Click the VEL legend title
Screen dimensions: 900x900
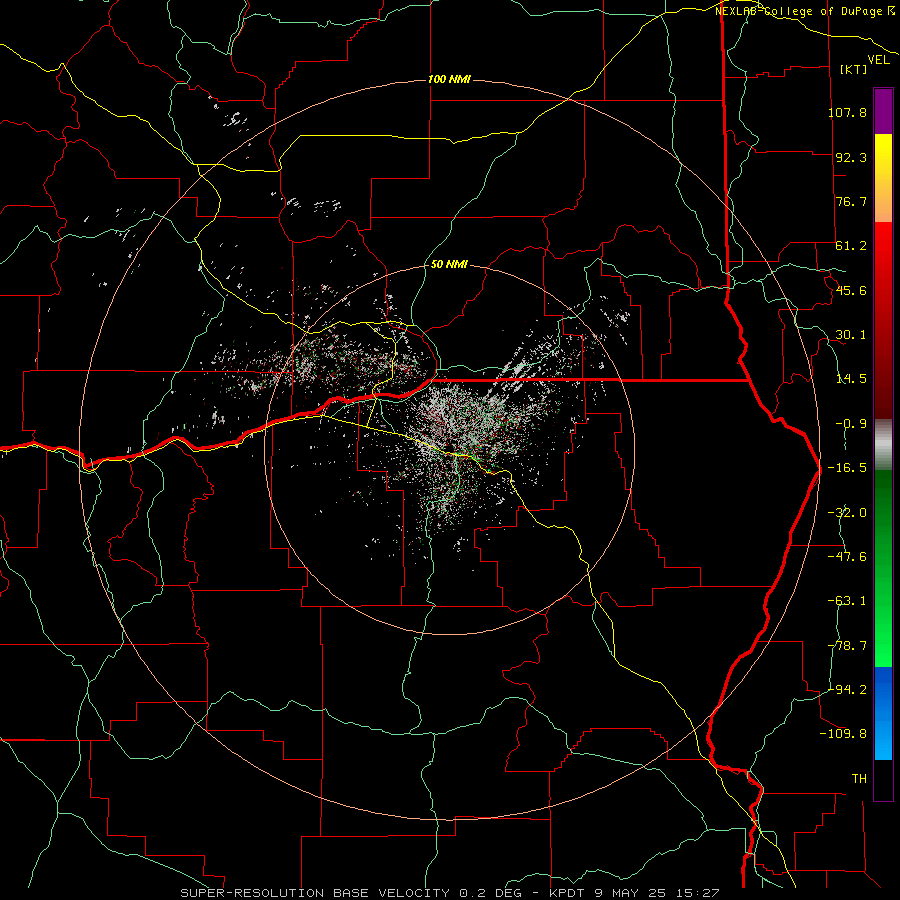879,60
